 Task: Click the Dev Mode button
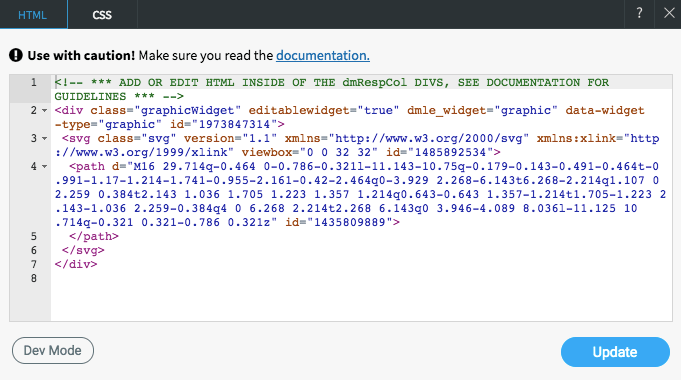(53, 350)
